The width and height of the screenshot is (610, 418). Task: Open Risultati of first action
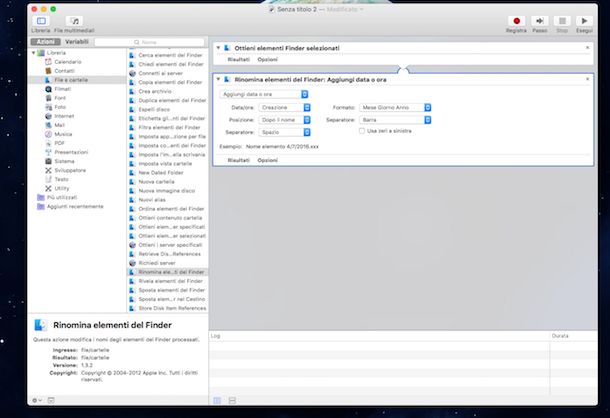pos(238,60)
